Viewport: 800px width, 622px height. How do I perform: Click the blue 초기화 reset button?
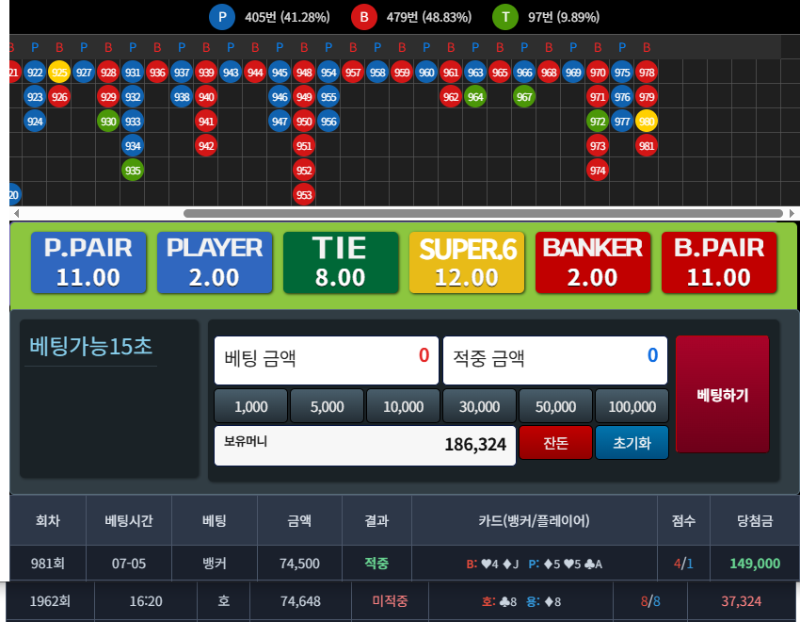click(x=632, y=442)
